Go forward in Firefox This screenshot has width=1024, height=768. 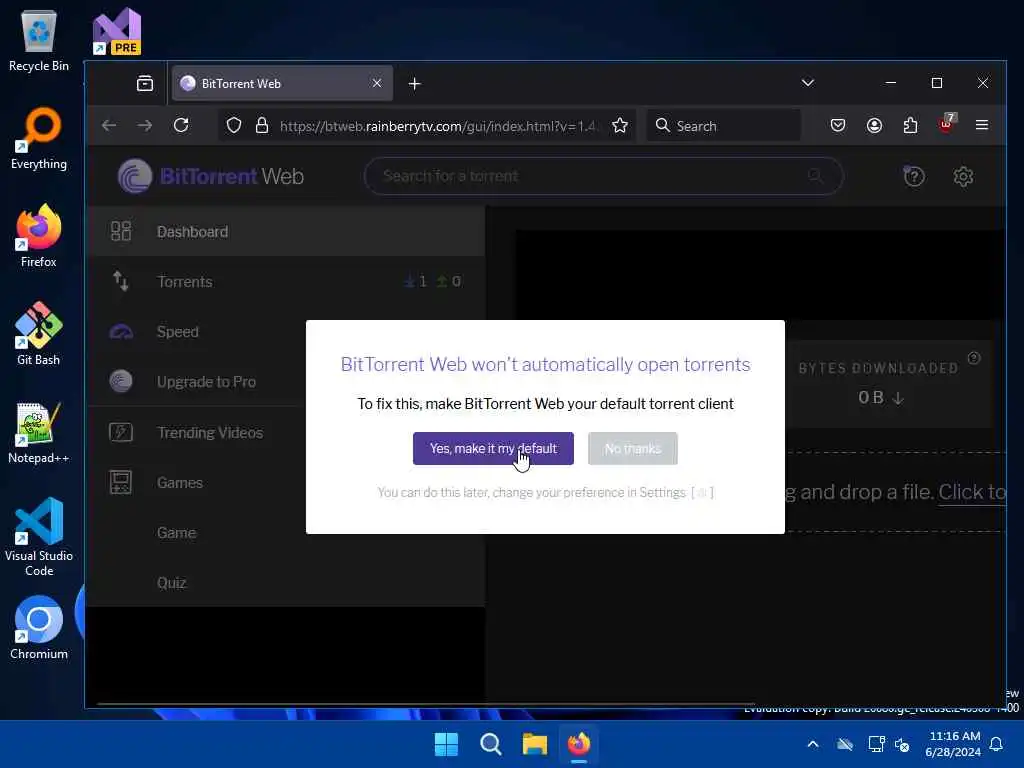point(145,125)
